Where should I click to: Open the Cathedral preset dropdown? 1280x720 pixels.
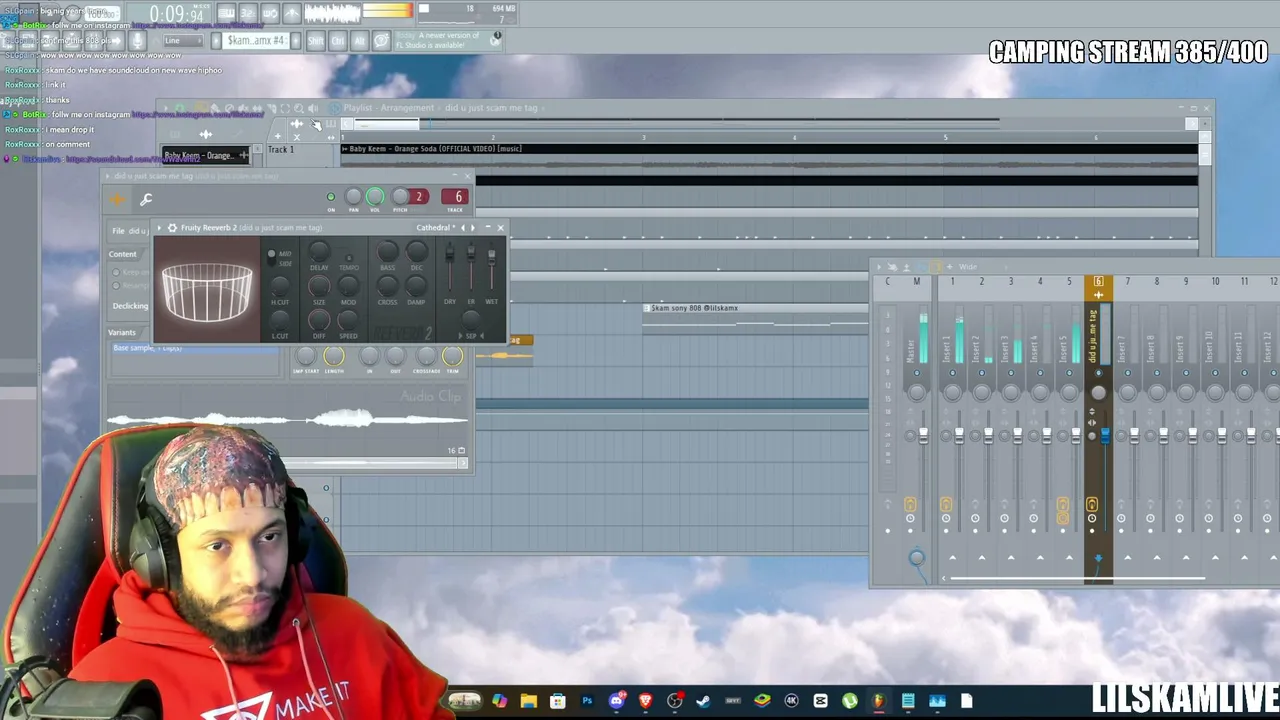435,228
